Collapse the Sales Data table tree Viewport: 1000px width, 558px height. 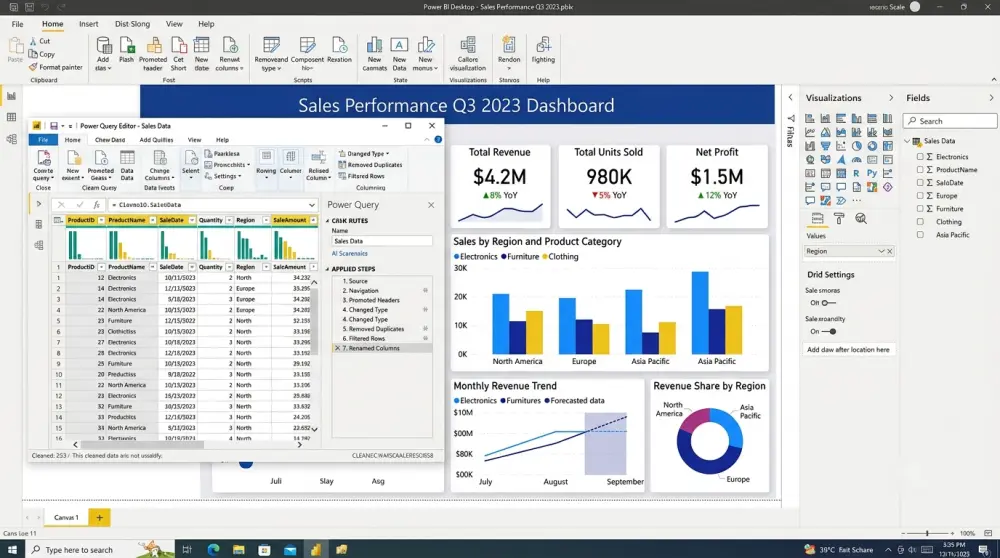908,141
